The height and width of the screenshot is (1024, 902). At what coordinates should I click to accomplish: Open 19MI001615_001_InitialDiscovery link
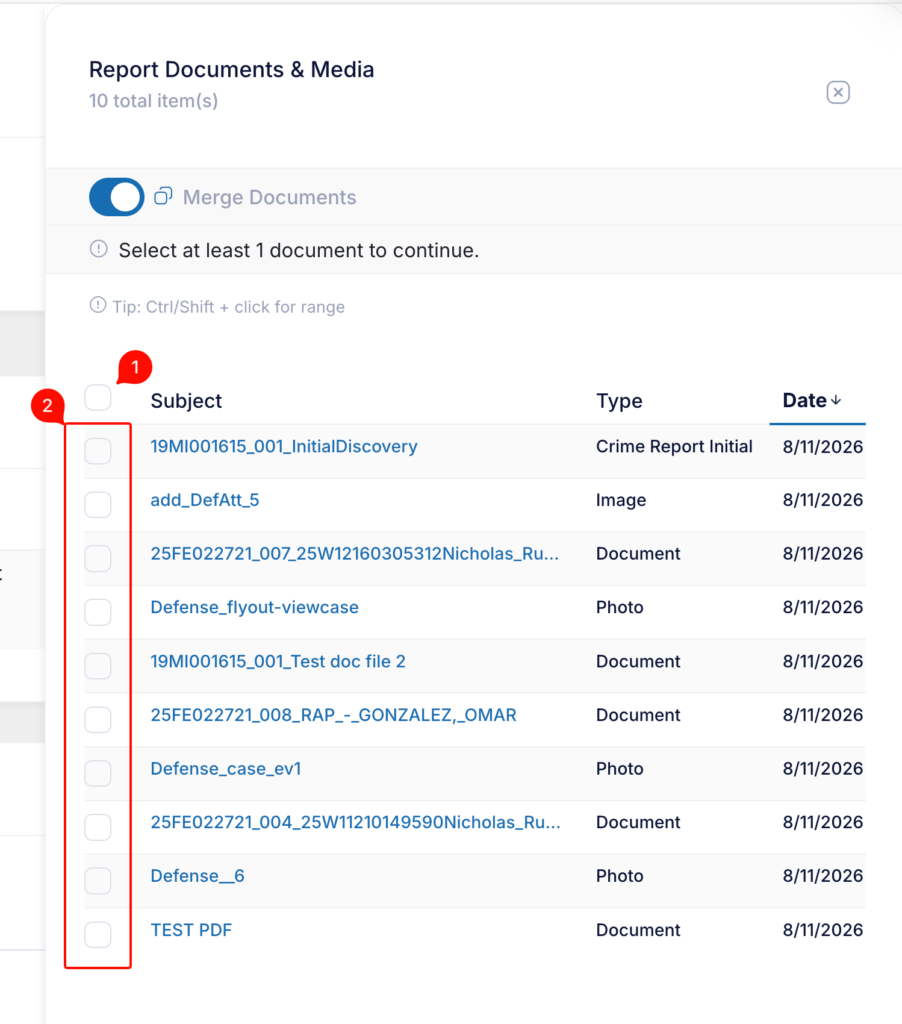[x=284, y=447]
